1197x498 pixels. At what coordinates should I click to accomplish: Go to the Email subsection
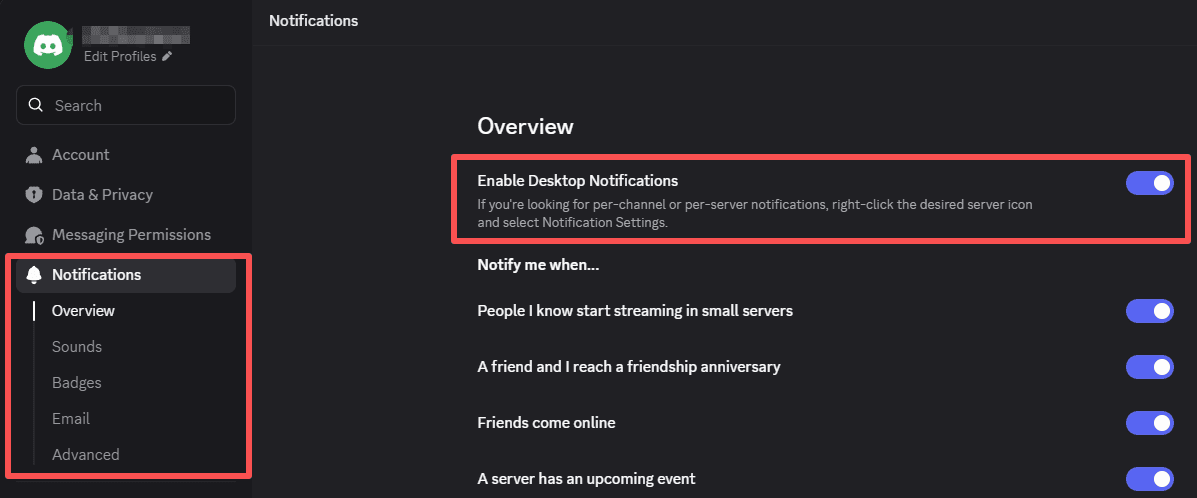71,419
